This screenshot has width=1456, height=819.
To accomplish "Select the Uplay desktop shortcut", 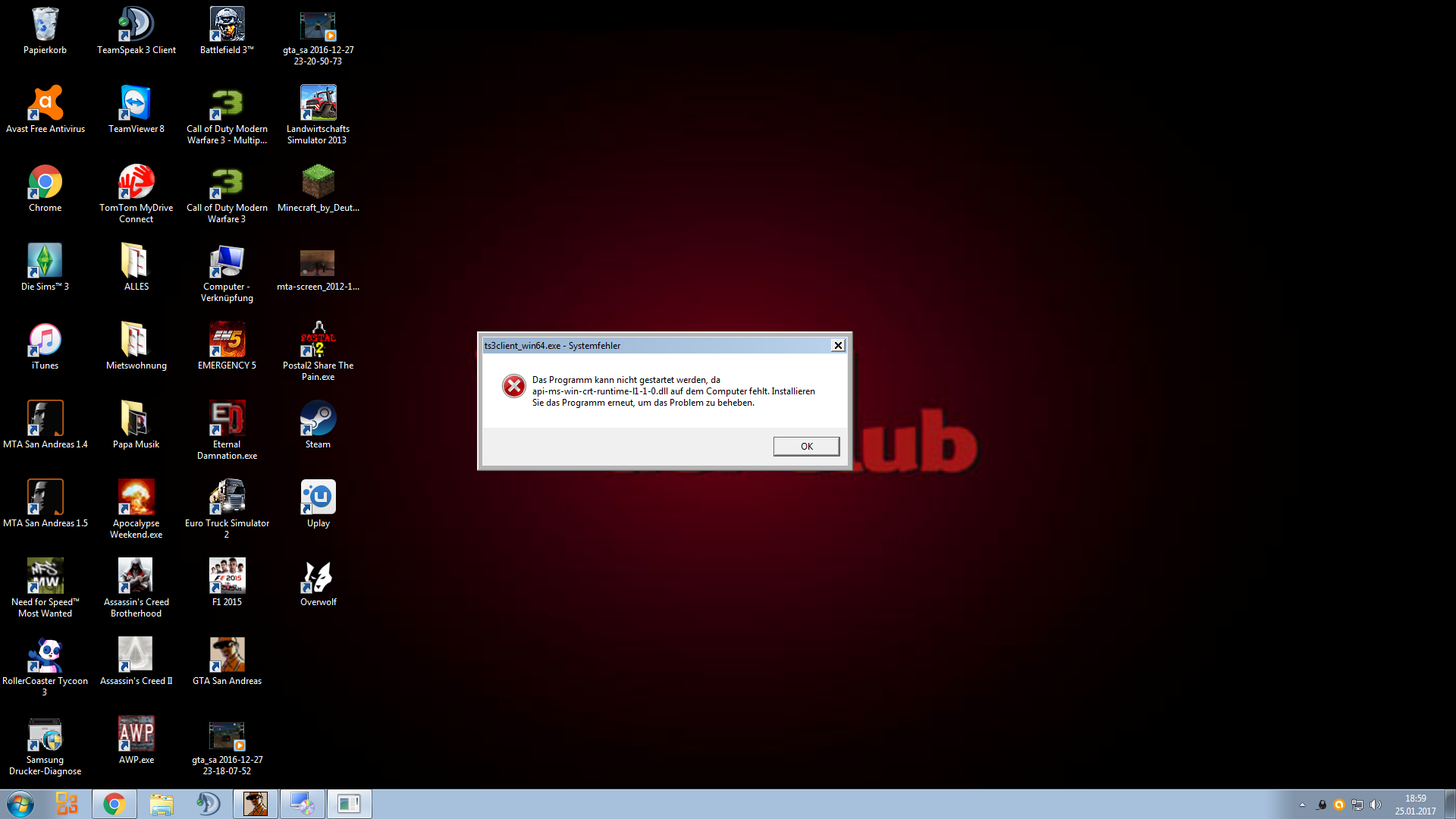I will 318,504.
